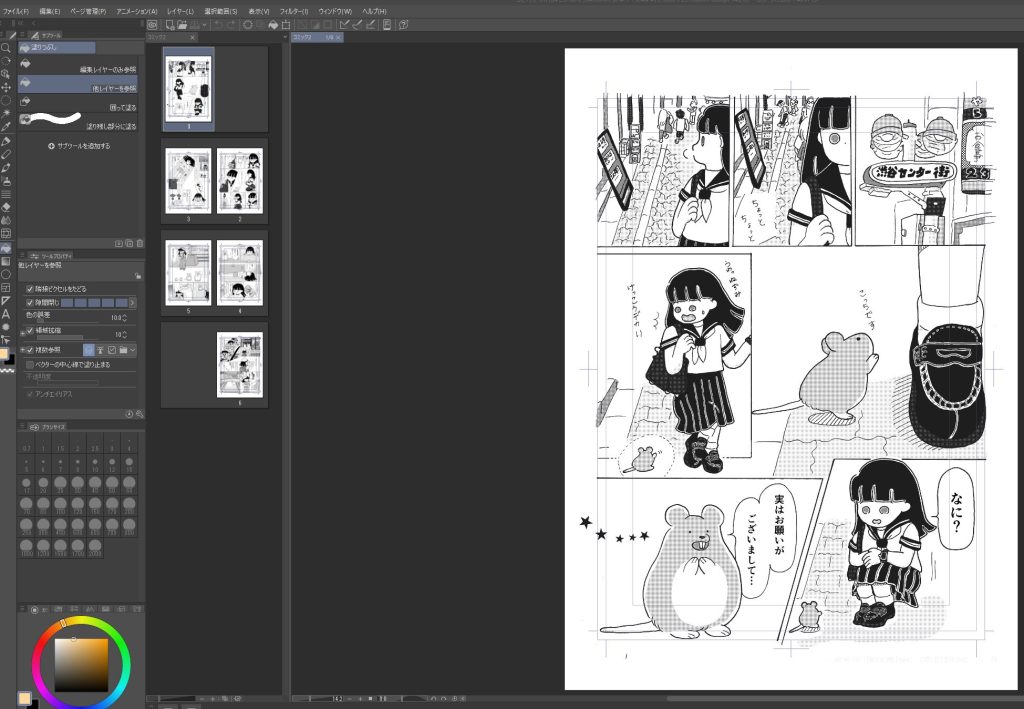This screenshot has width=1024, height=709.
Task: Expand the 隙間閉じ level arrow
Action: pos(133,301)
